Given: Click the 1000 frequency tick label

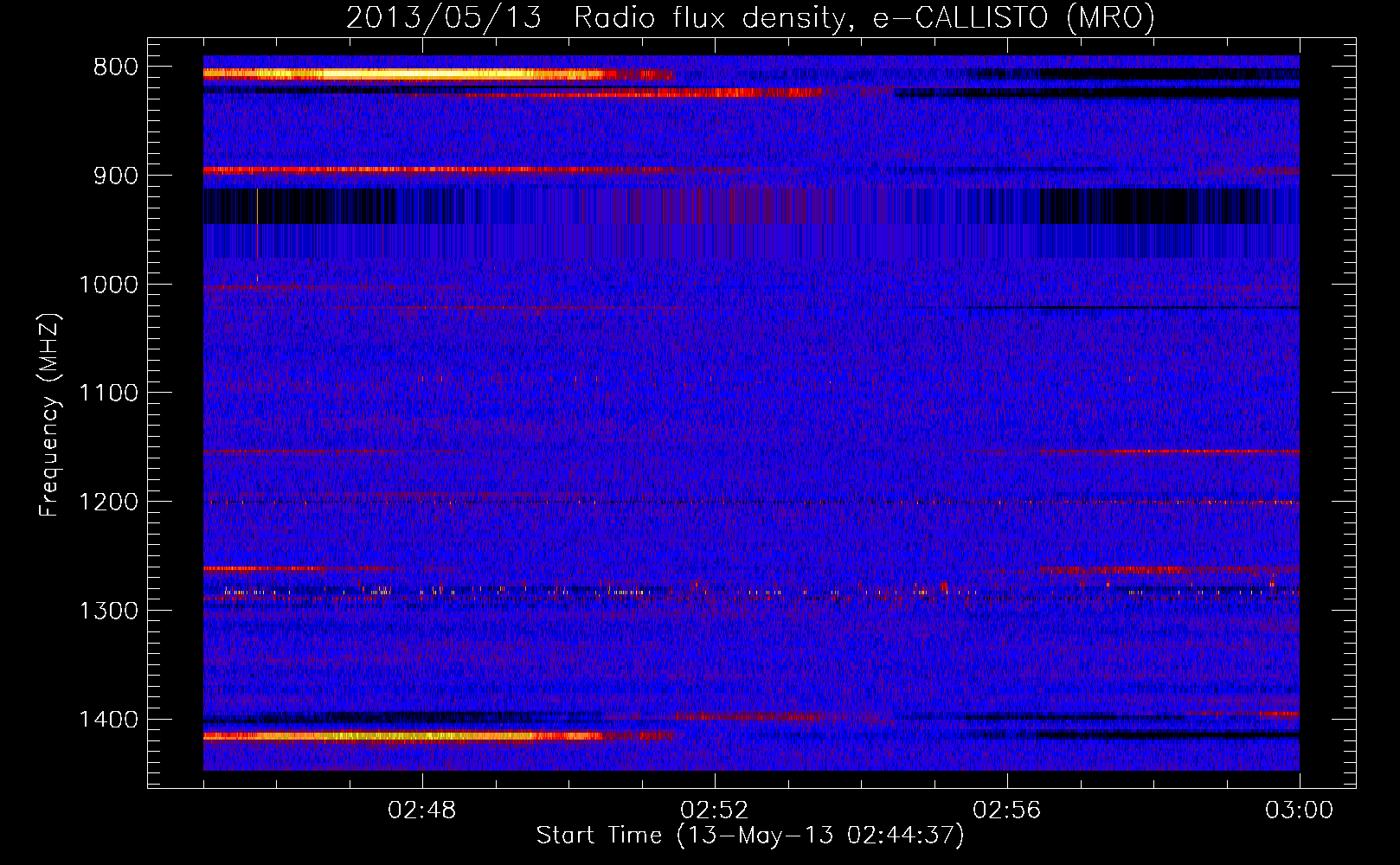Looking at the screenshot, I should (x=108, y=285).
